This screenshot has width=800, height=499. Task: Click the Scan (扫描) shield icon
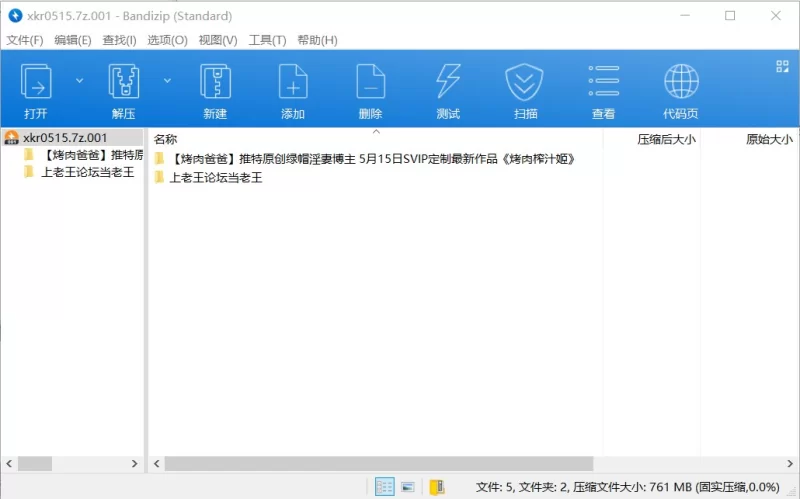[524, 82]
